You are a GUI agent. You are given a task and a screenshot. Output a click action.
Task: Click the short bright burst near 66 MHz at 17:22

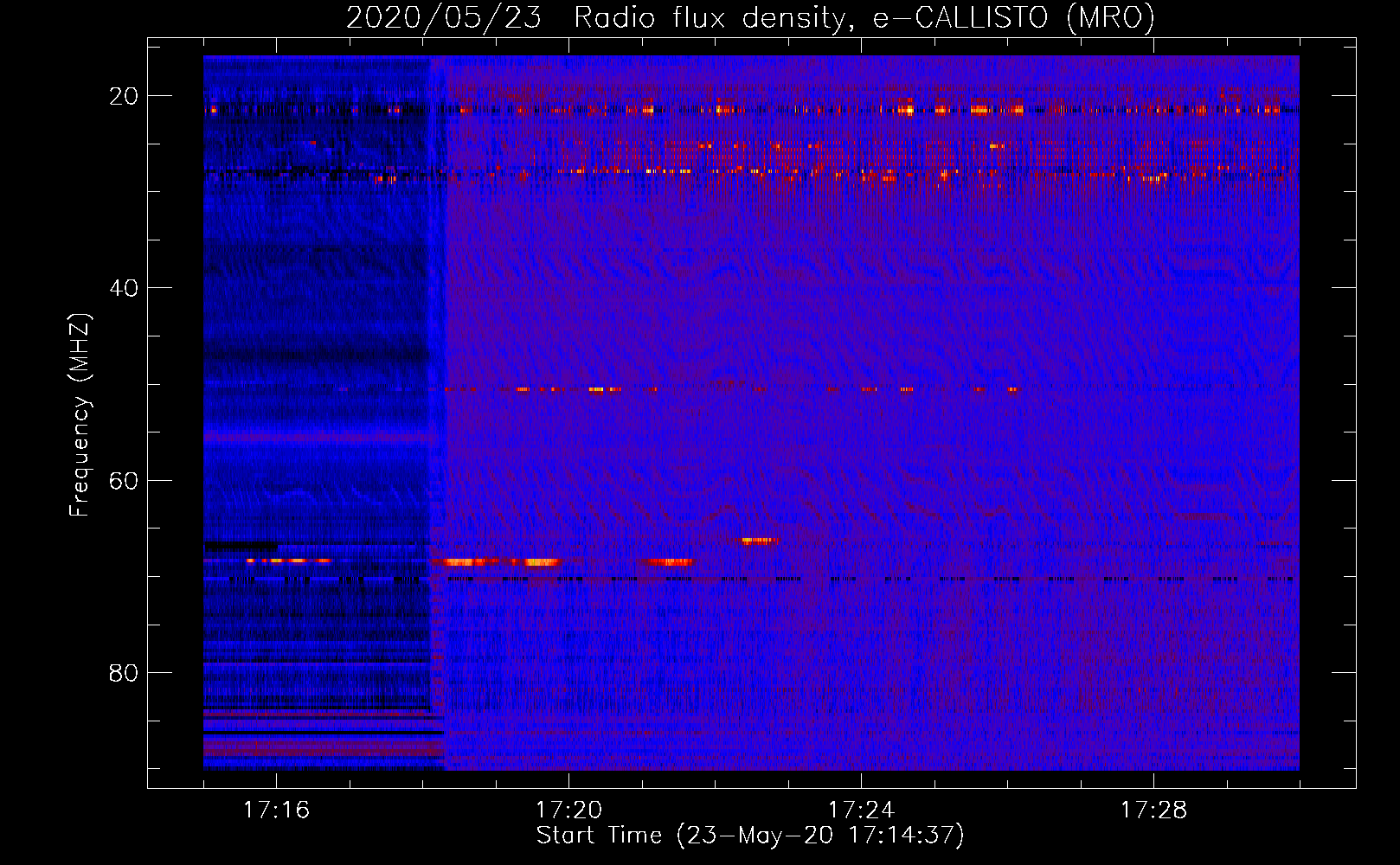[x=760, y=541]
